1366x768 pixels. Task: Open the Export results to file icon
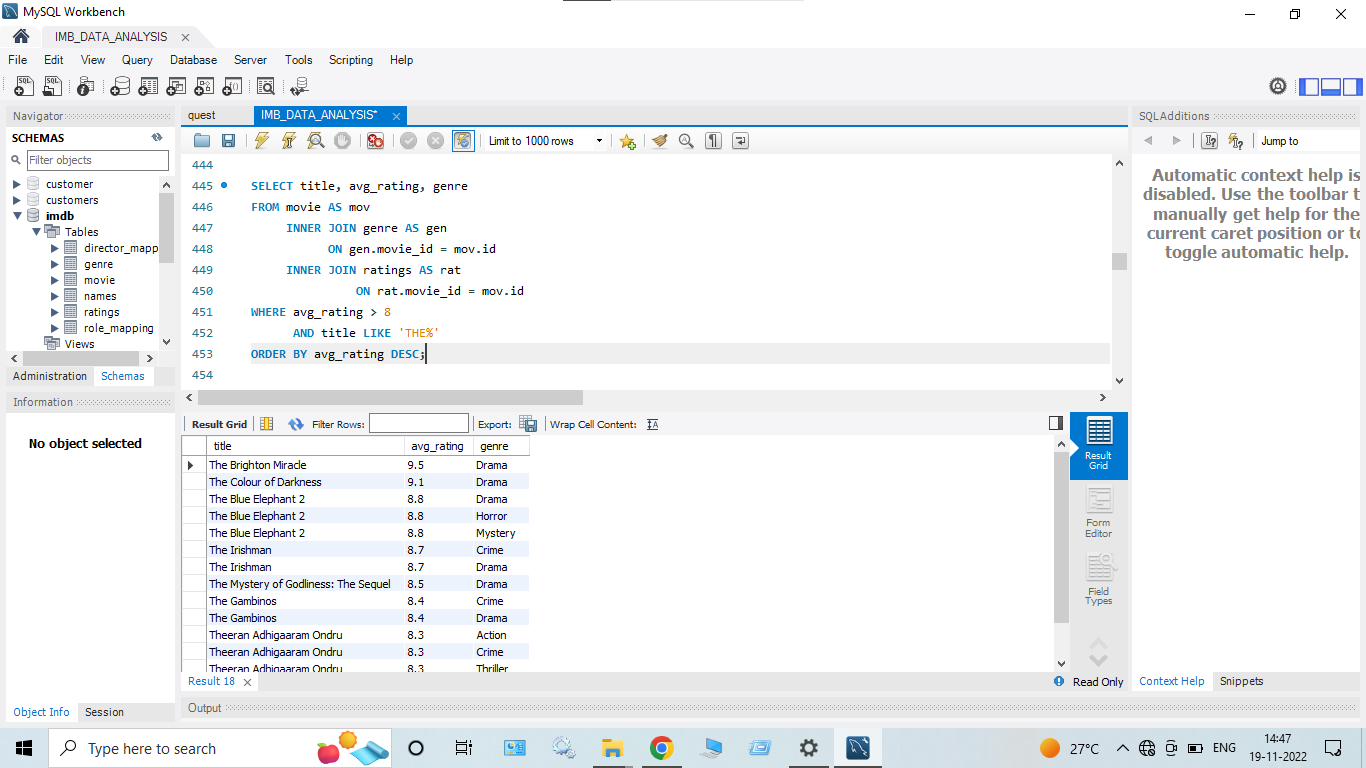[x=529, y=423]
